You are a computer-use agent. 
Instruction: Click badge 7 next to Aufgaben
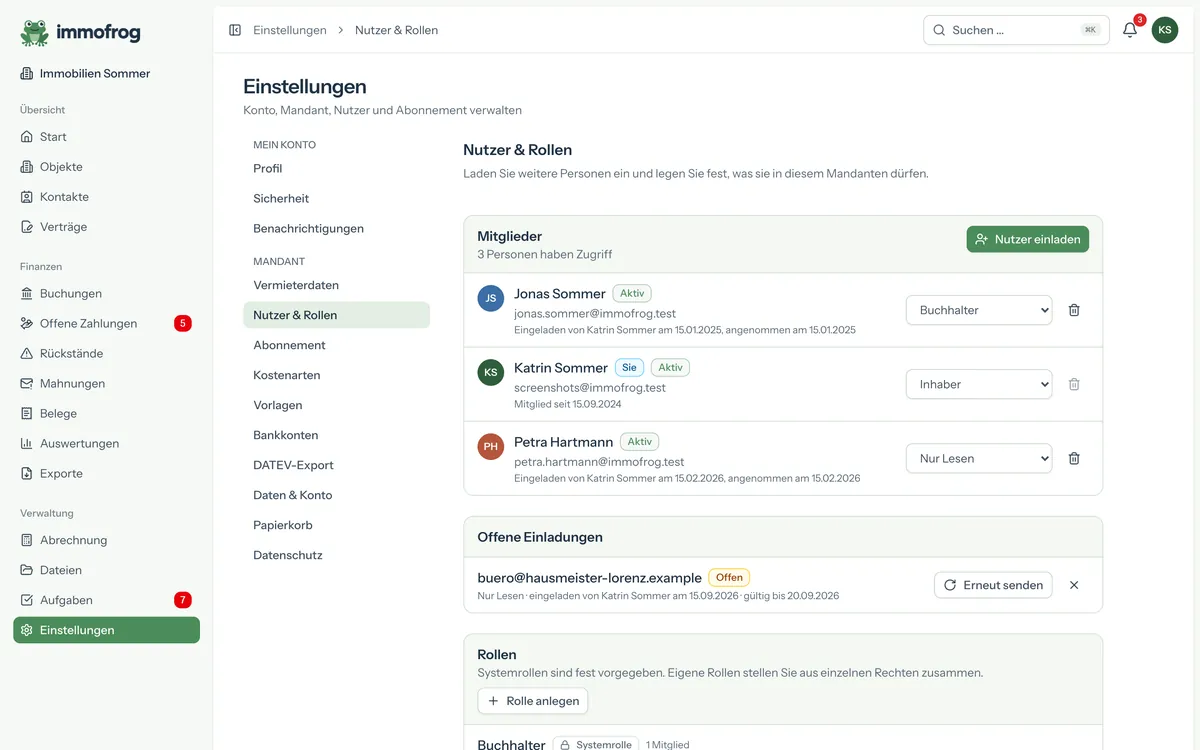pos(183,600)
